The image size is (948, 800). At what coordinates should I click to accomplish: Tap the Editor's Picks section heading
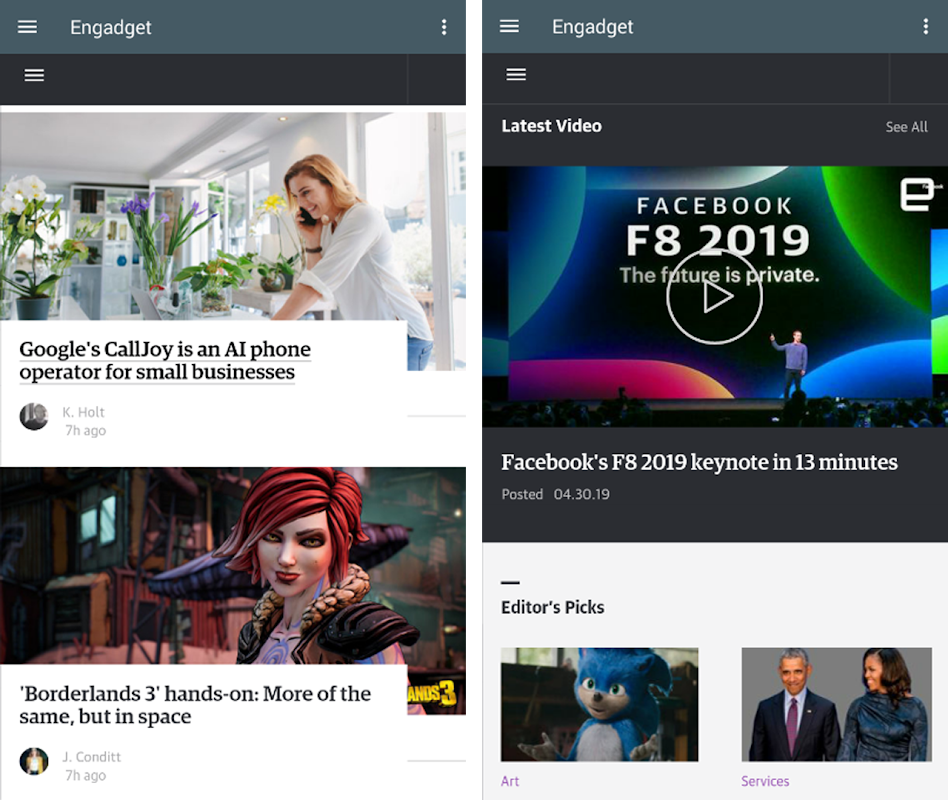(x=553, y=607)
